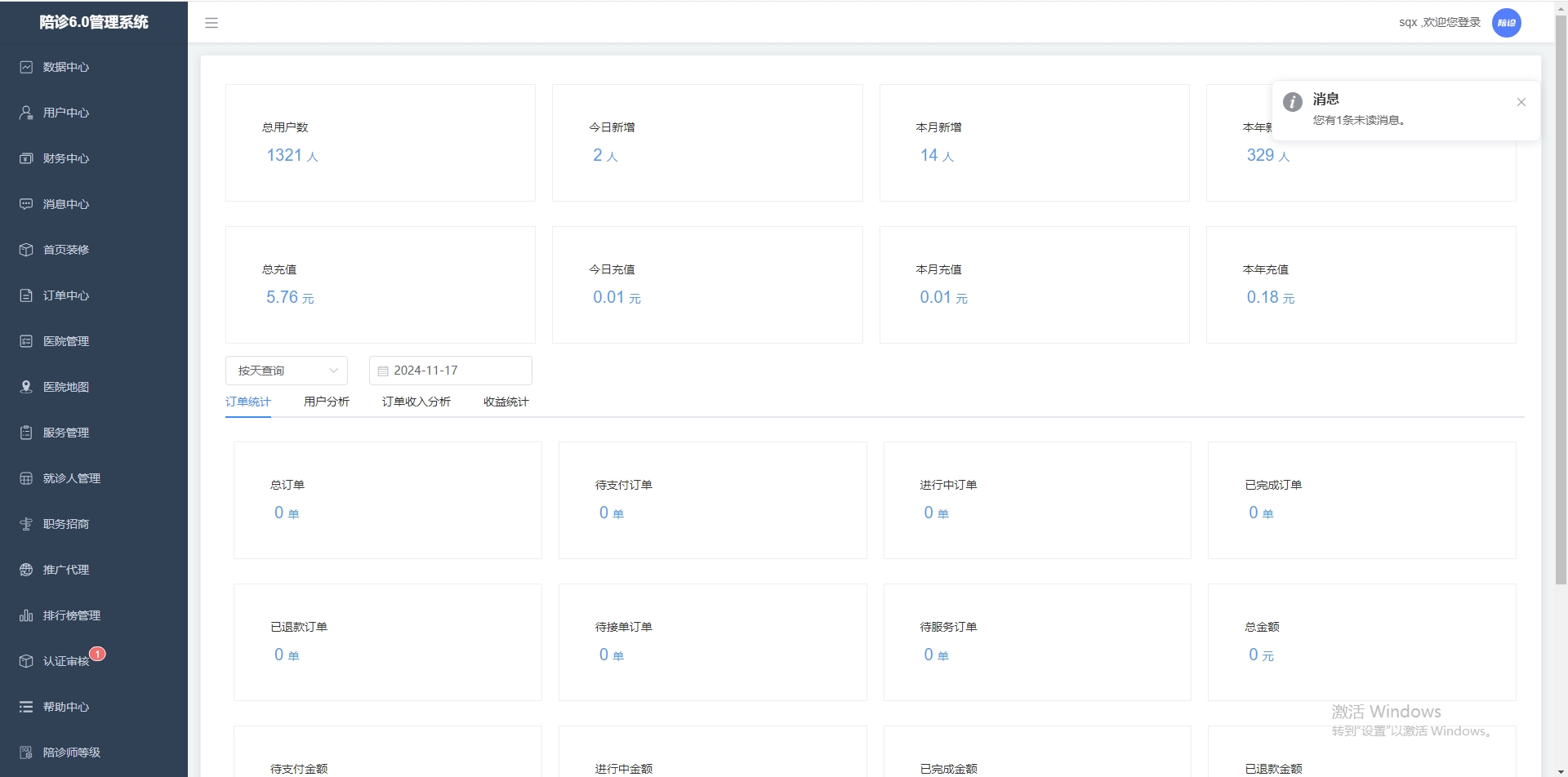Click the 财务中心 wallet icon
The image size is (1568, 777).
[26, 158]
